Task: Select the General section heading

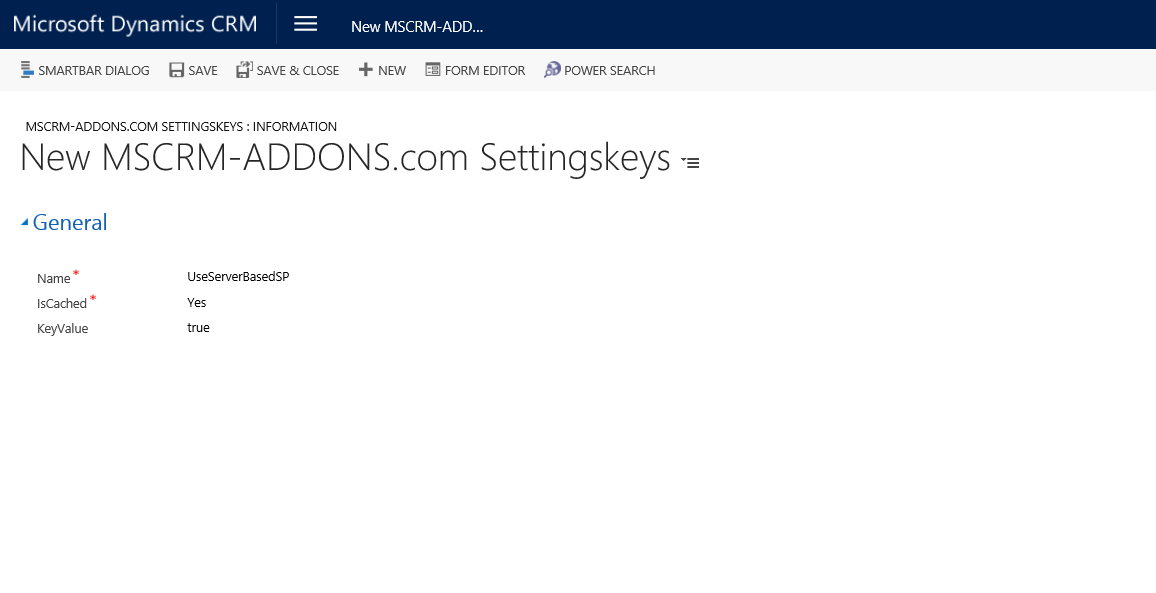Action: click(70, 222)
